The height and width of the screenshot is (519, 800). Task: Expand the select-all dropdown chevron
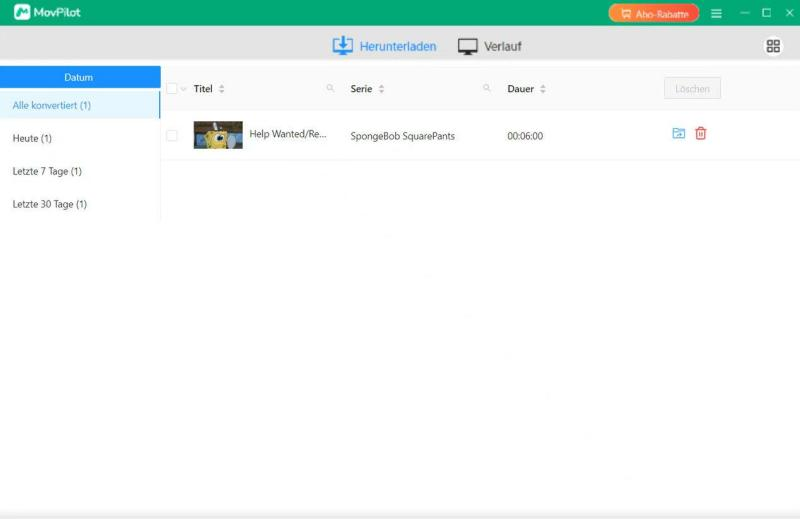point(183,89)
